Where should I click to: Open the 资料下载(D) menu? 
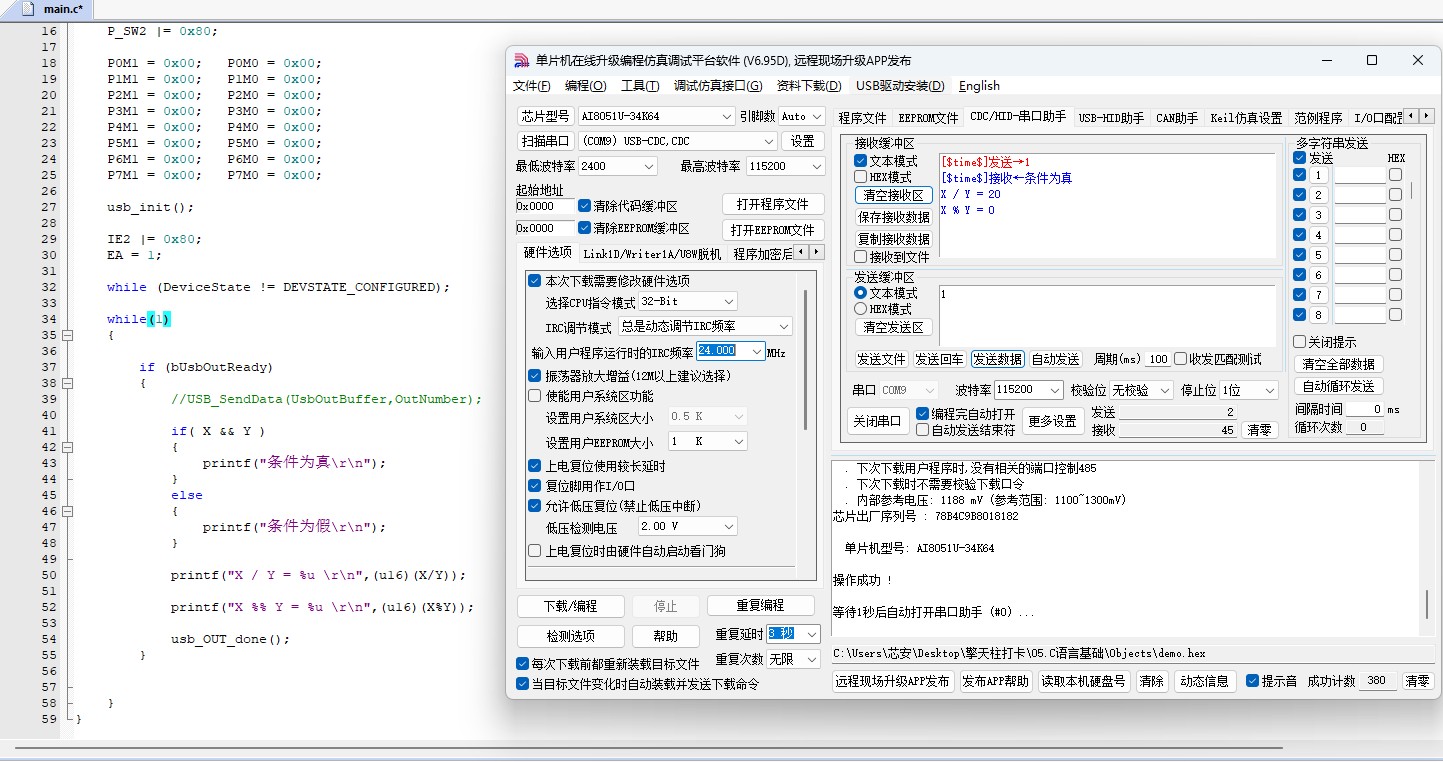click(x=808, y=86)
